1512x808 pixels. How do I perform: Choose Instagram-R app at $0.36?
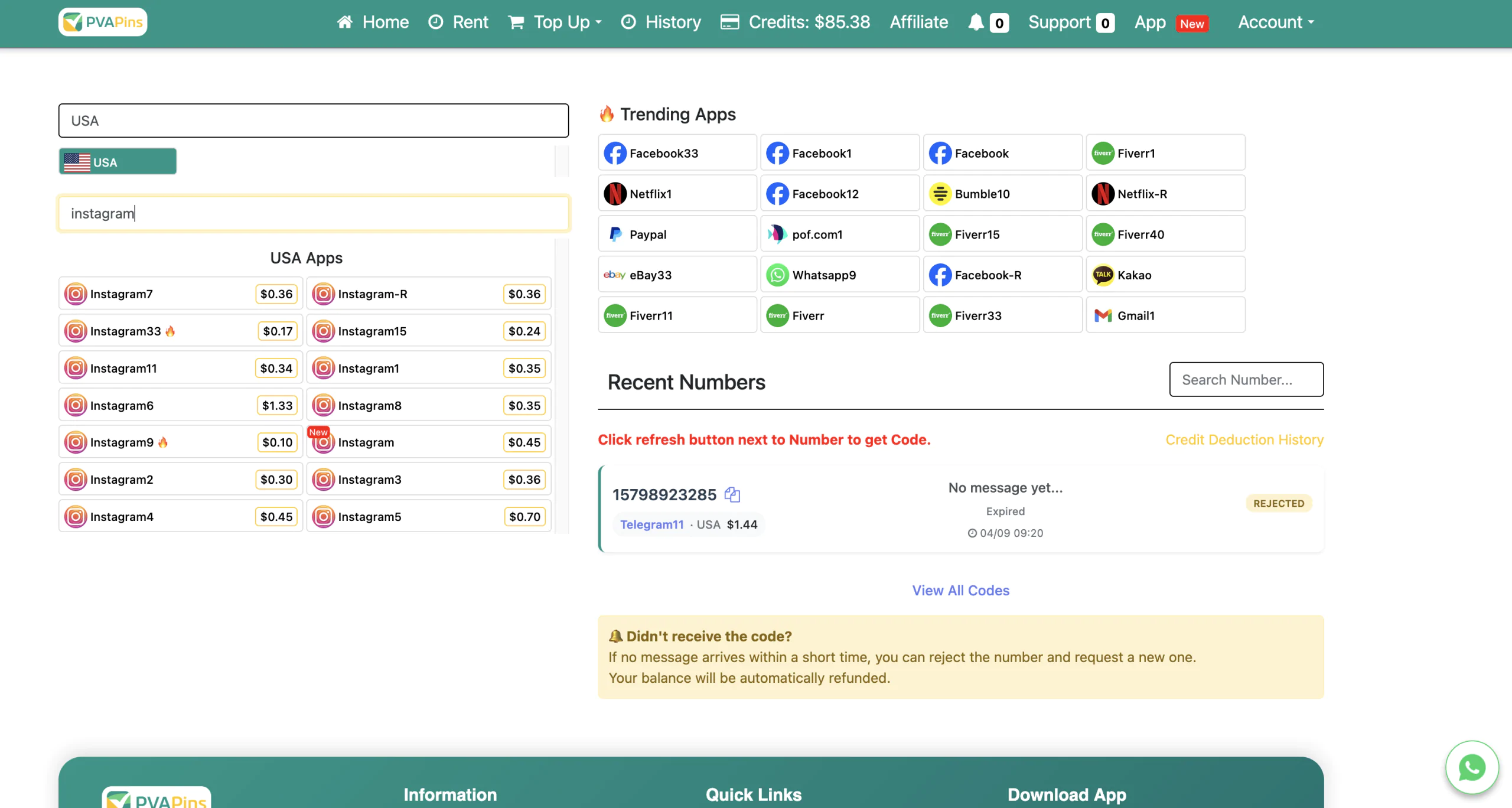[429, 294]
